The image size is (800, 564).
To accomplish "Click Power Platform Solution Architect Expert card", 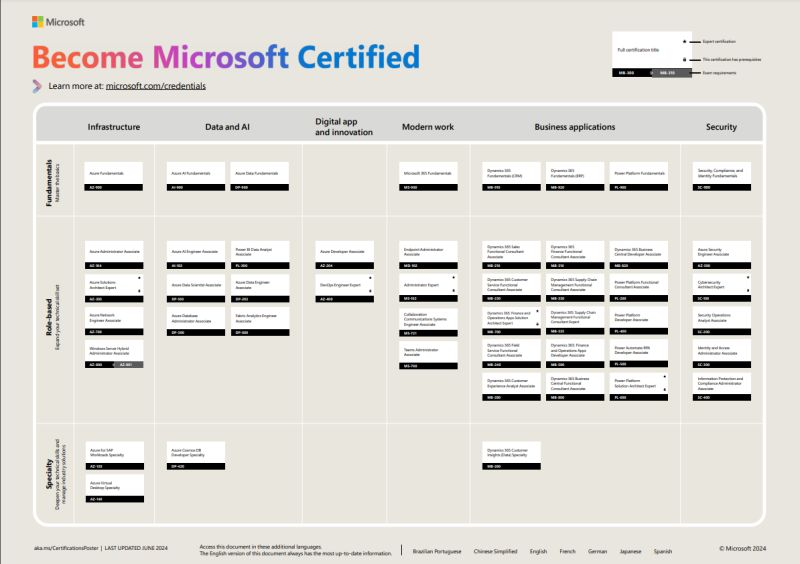I will 639,386.
